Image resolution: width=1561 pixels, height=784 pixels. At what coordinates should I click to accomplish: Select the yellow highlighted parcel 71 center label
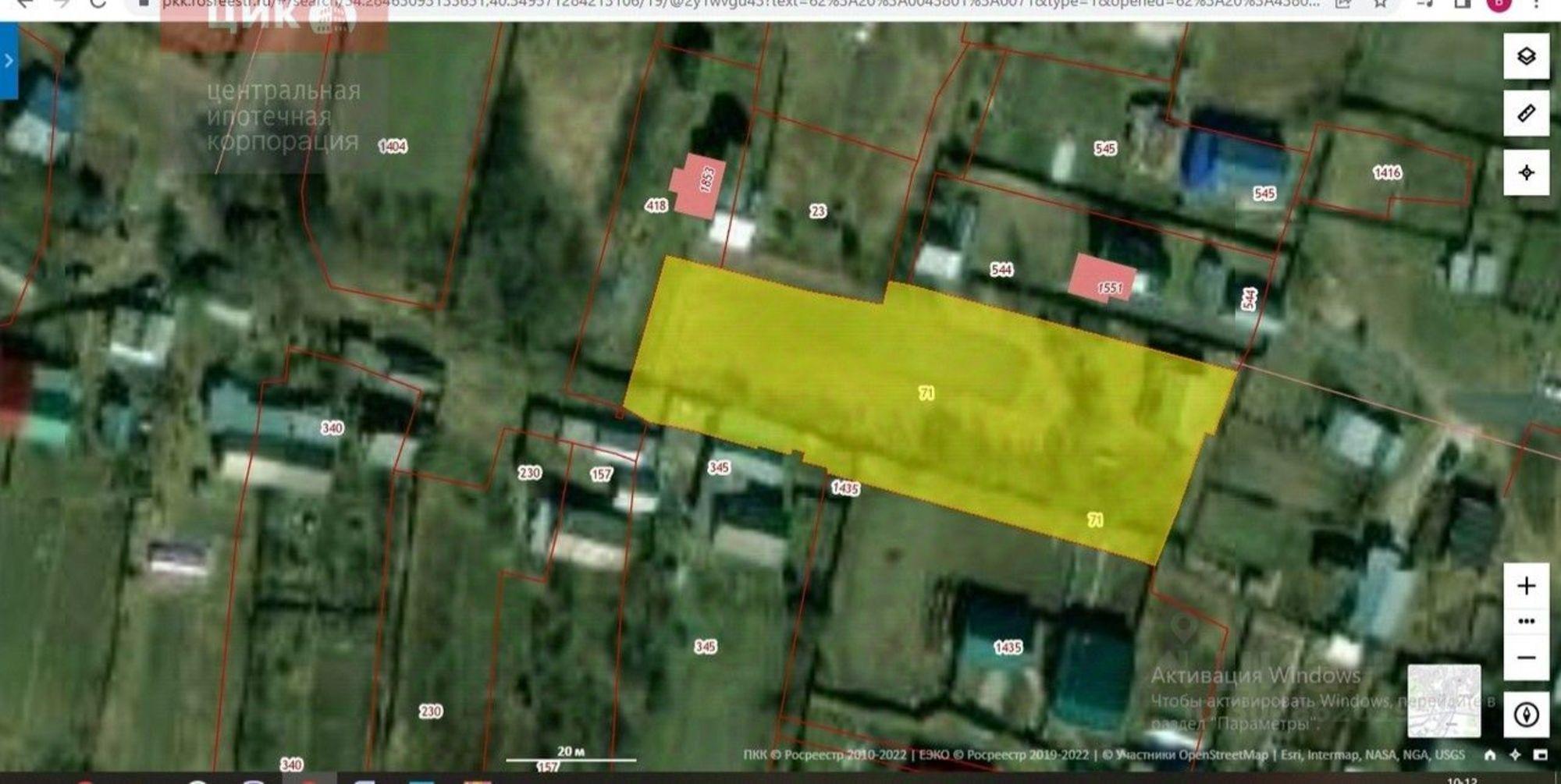tap(926, 393)
